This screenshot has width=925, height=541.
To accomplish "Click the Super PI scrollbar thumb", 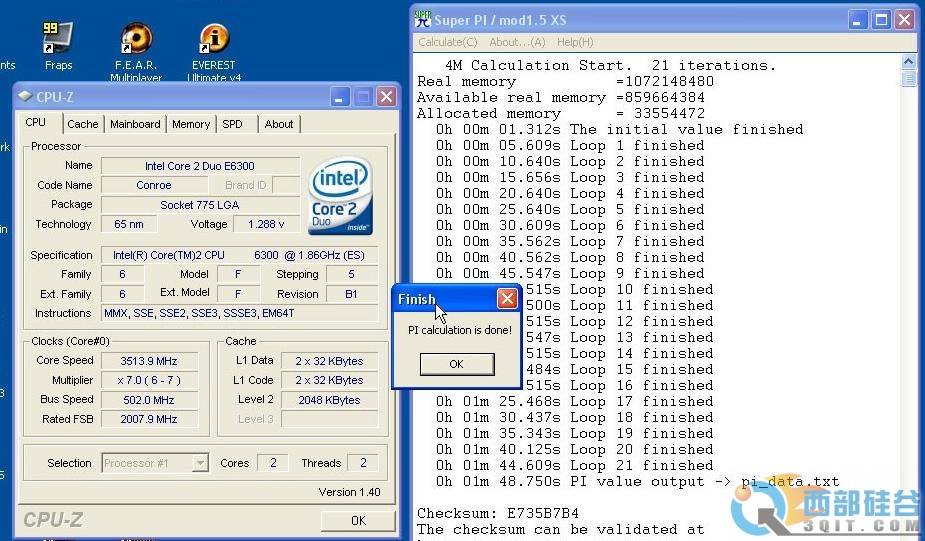I will [x=908, y=78].
